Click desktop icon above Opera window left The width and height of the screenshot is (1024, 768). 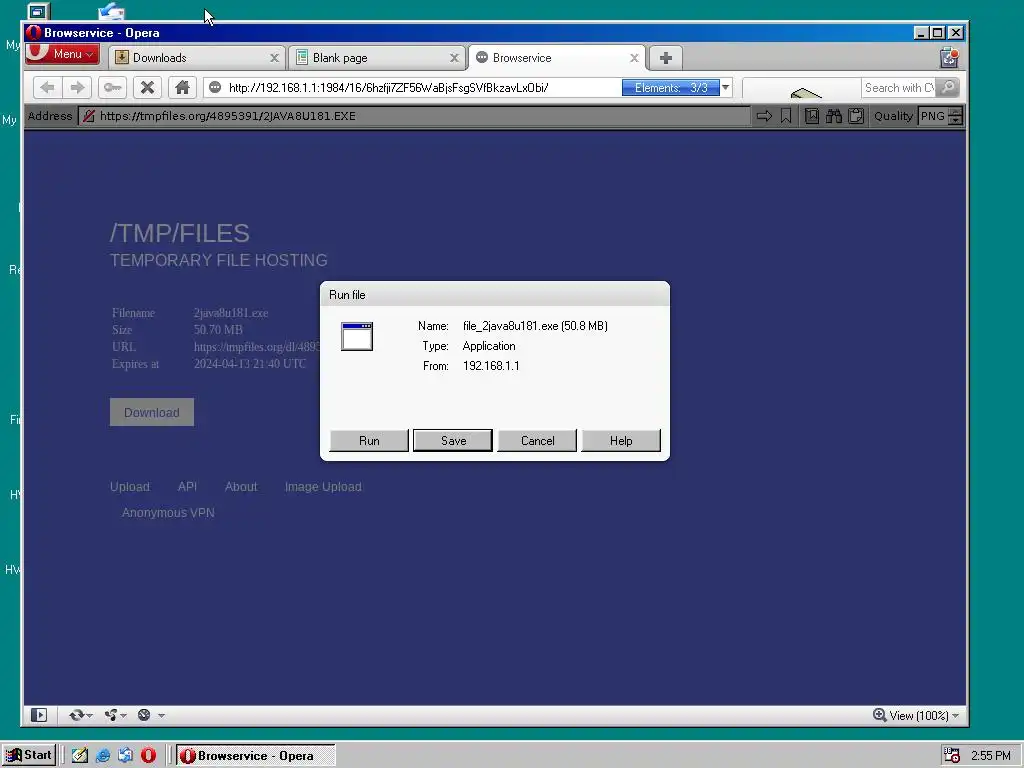pos(39,11)
